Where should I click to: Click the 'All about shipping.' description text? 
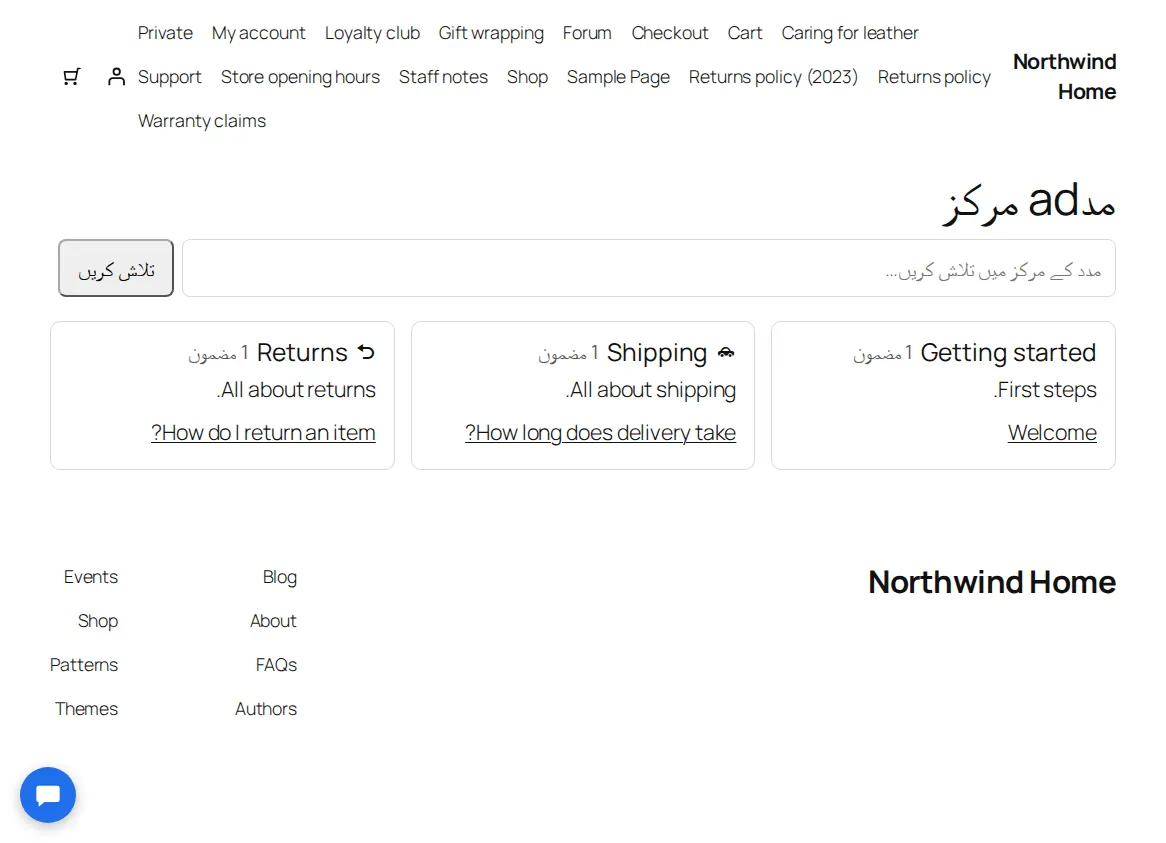pyautogui.click(x=651, y=390)
